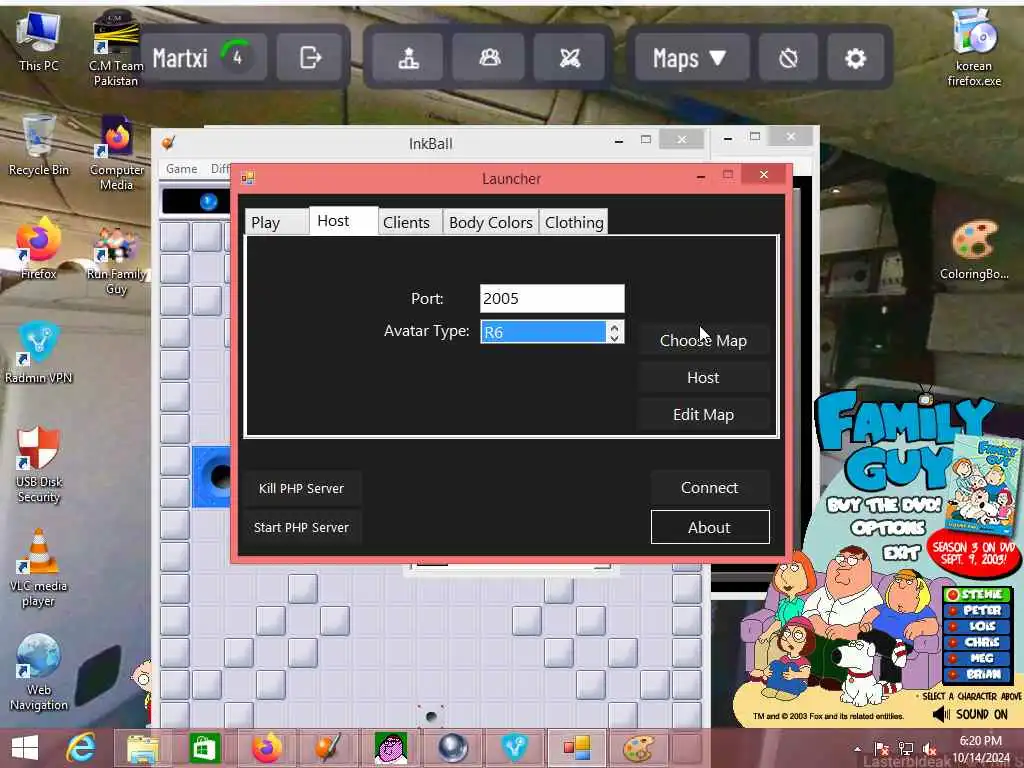1024x768 pixels.
Task: Click the Connect button
Action: (x=710, y=488)
